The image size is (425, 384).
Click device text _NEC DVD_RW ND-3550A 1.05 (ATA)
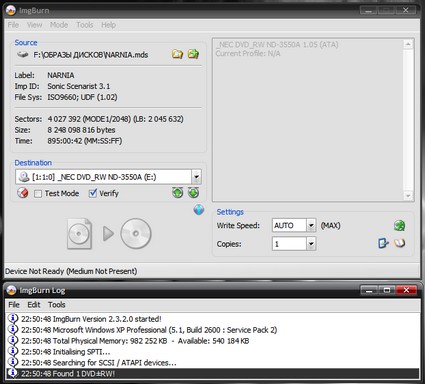tap(277, 45)
